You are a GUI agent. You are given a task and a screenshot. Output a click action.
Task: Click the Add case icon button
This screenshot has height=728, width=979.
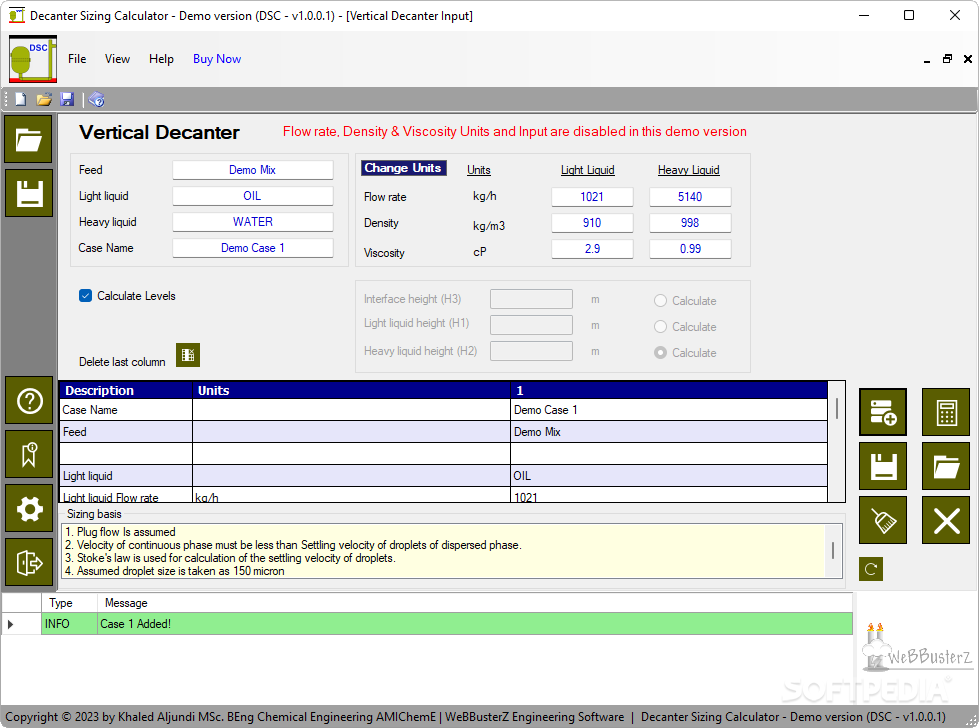click(883, 412)
